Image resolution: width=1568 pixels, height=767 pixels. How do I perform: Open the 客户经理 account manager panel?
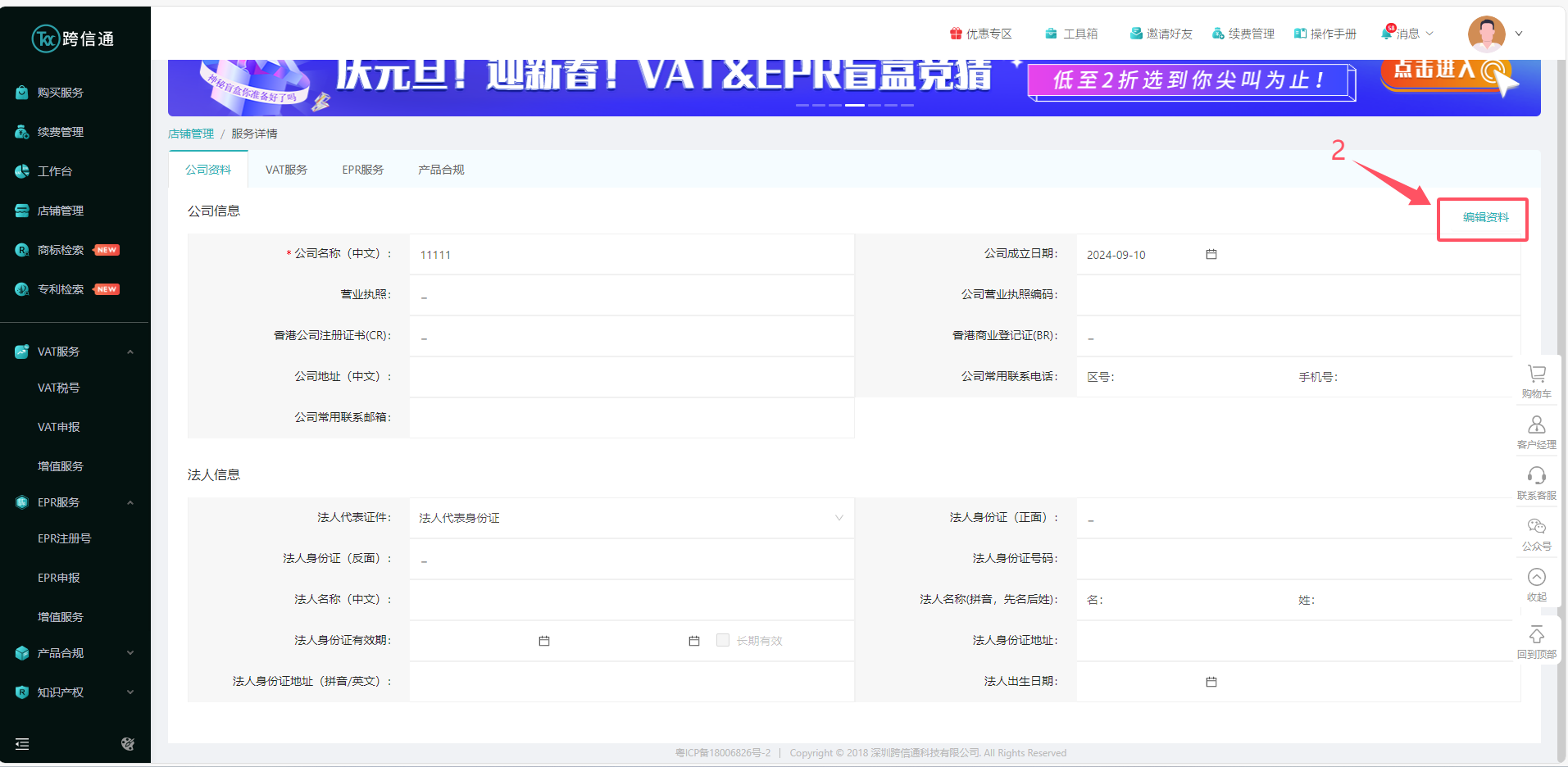click(x=1536, y=429)
